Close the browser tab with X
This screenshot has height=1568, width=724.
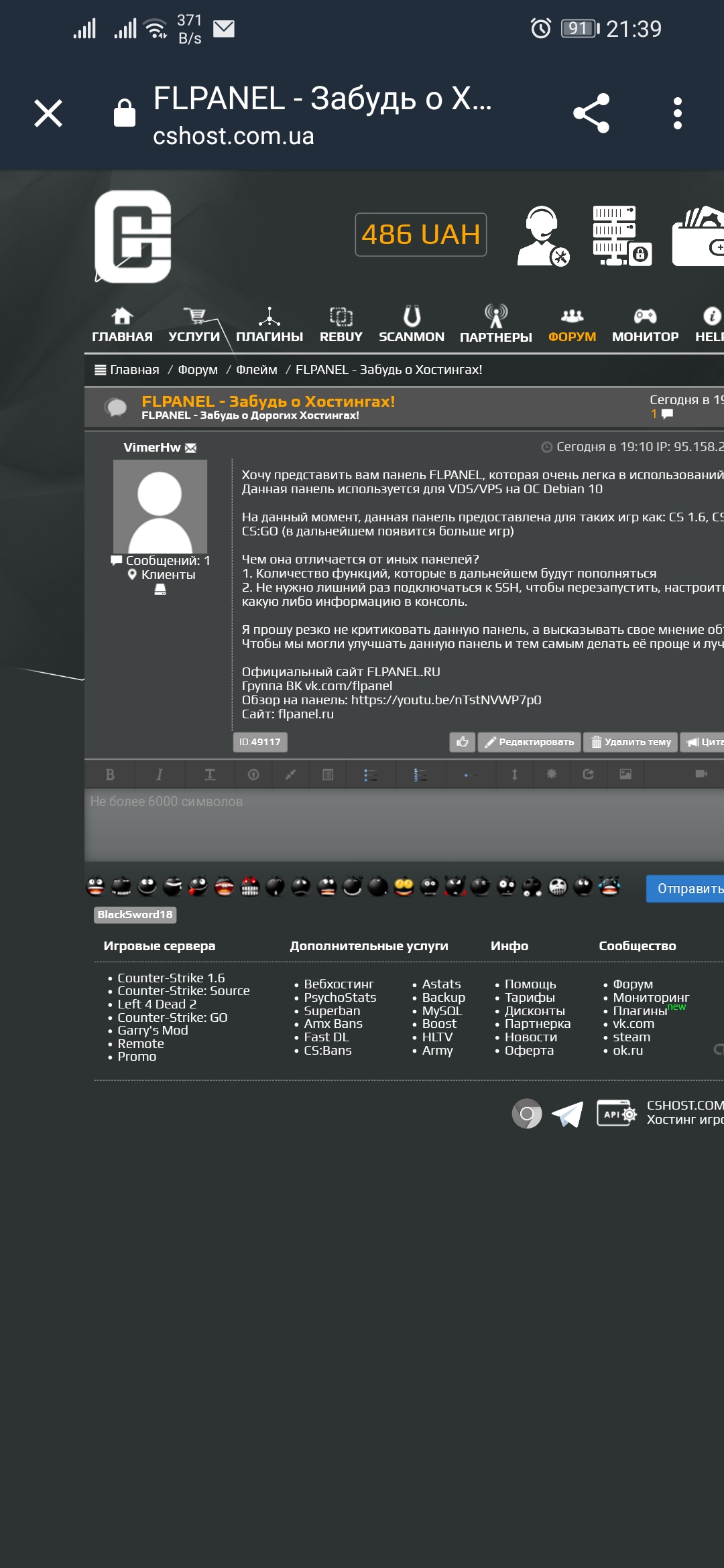pyautogui.click(x=48, y=113)
